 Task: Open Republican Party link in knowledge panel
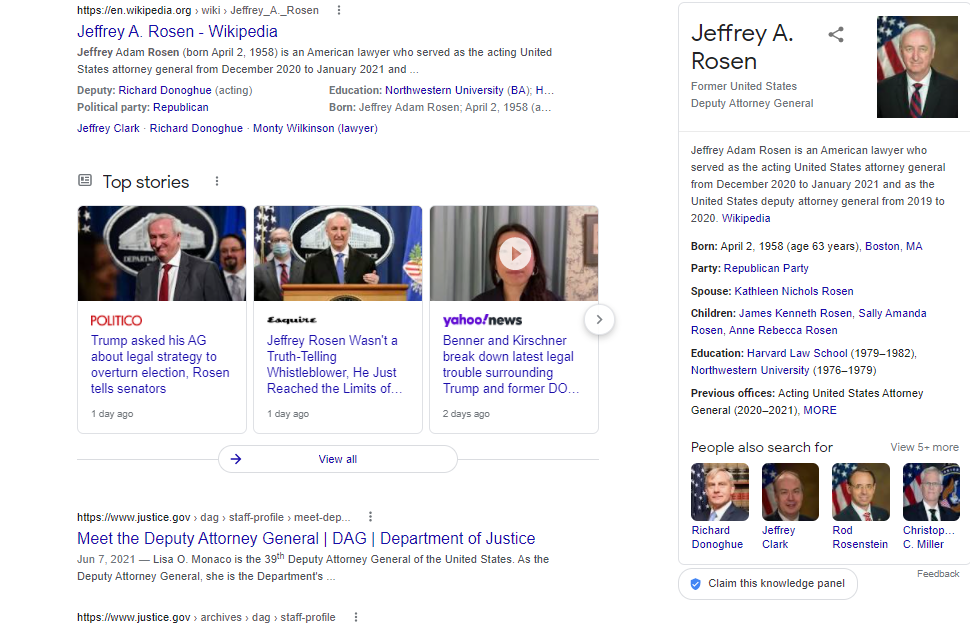[x=766, y=268]
